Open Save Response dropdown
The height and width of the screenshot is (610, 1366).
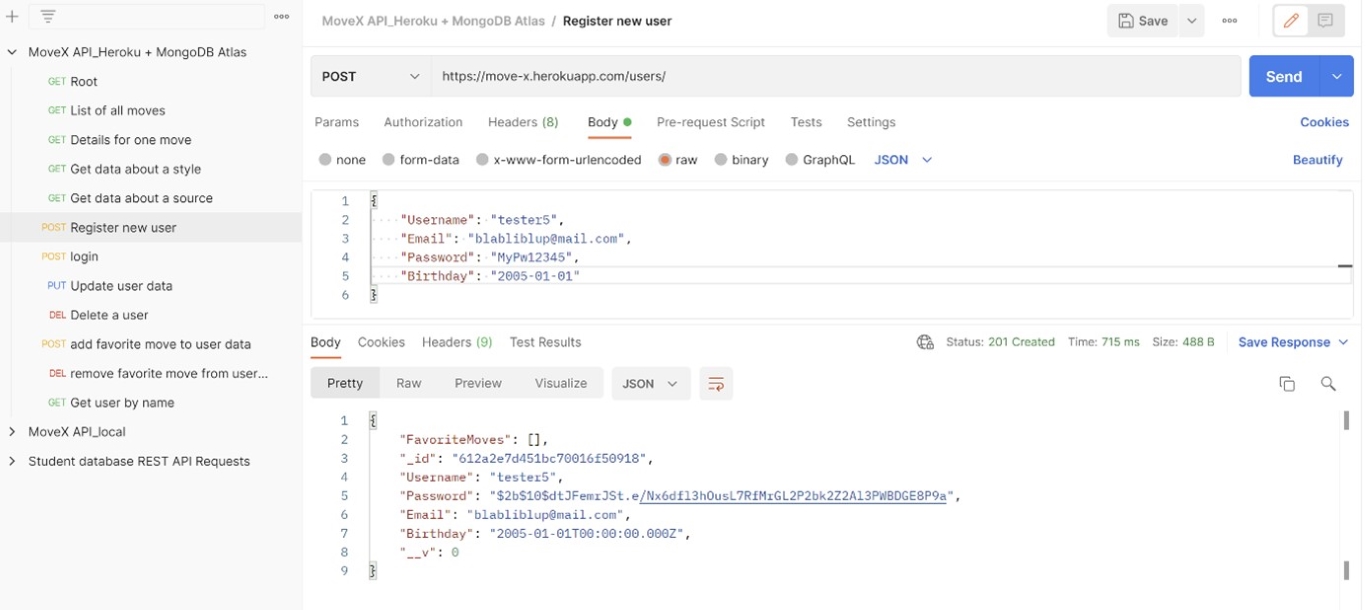1293,342
